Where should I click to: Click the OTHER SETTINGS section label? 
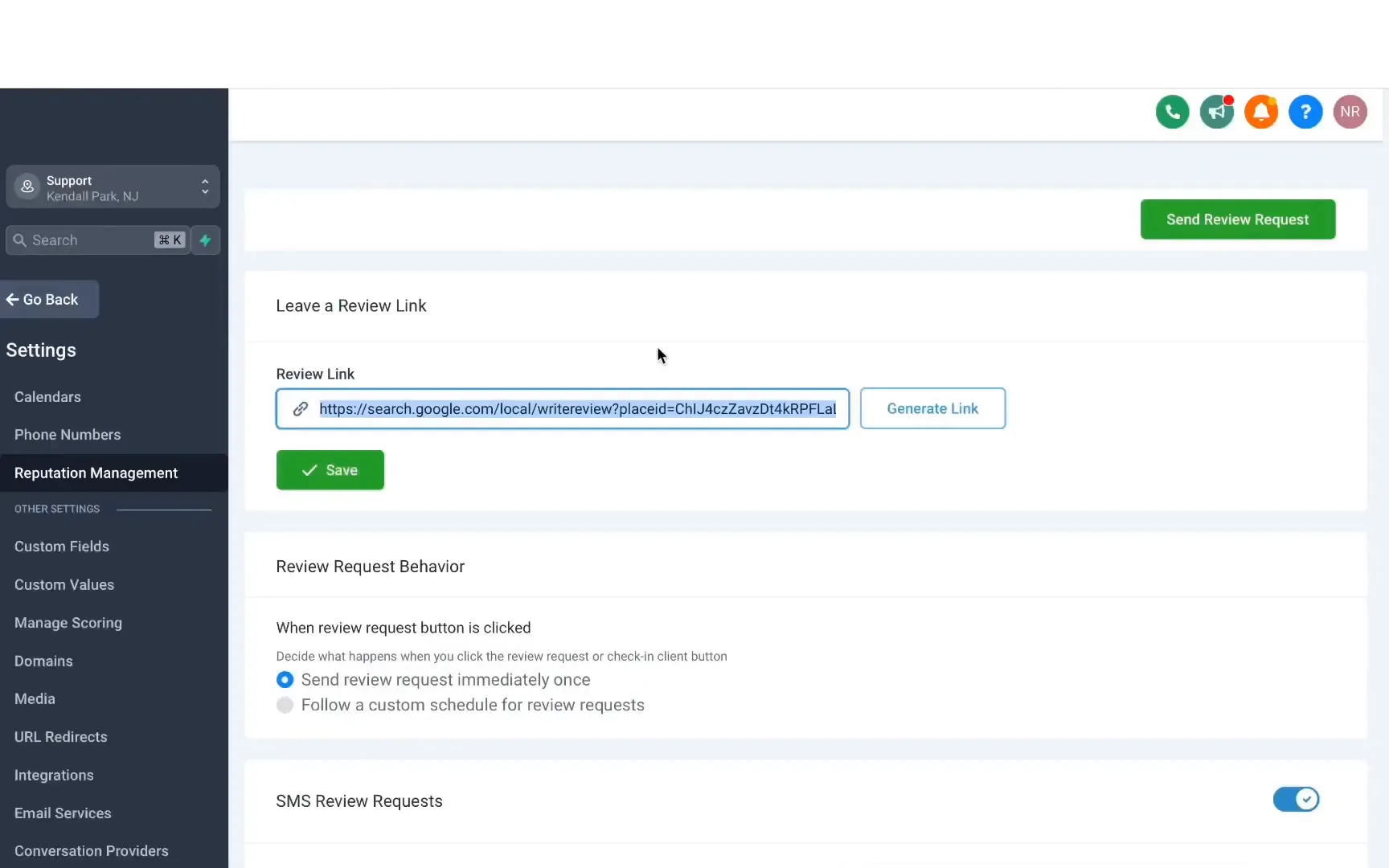[x=57, y=509]
